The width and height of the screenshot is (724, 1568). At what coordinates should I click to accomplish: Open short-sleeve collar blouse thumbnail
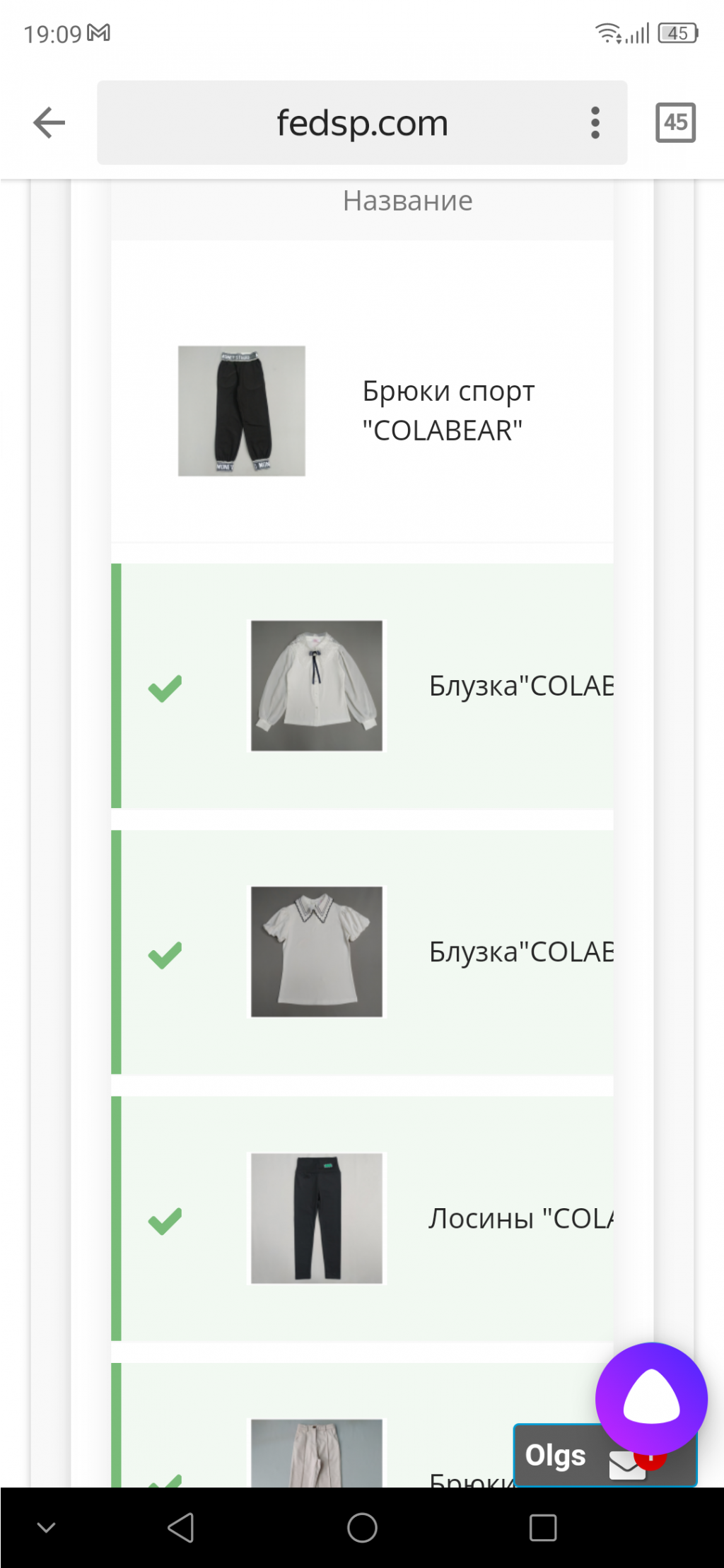(317, 952)
